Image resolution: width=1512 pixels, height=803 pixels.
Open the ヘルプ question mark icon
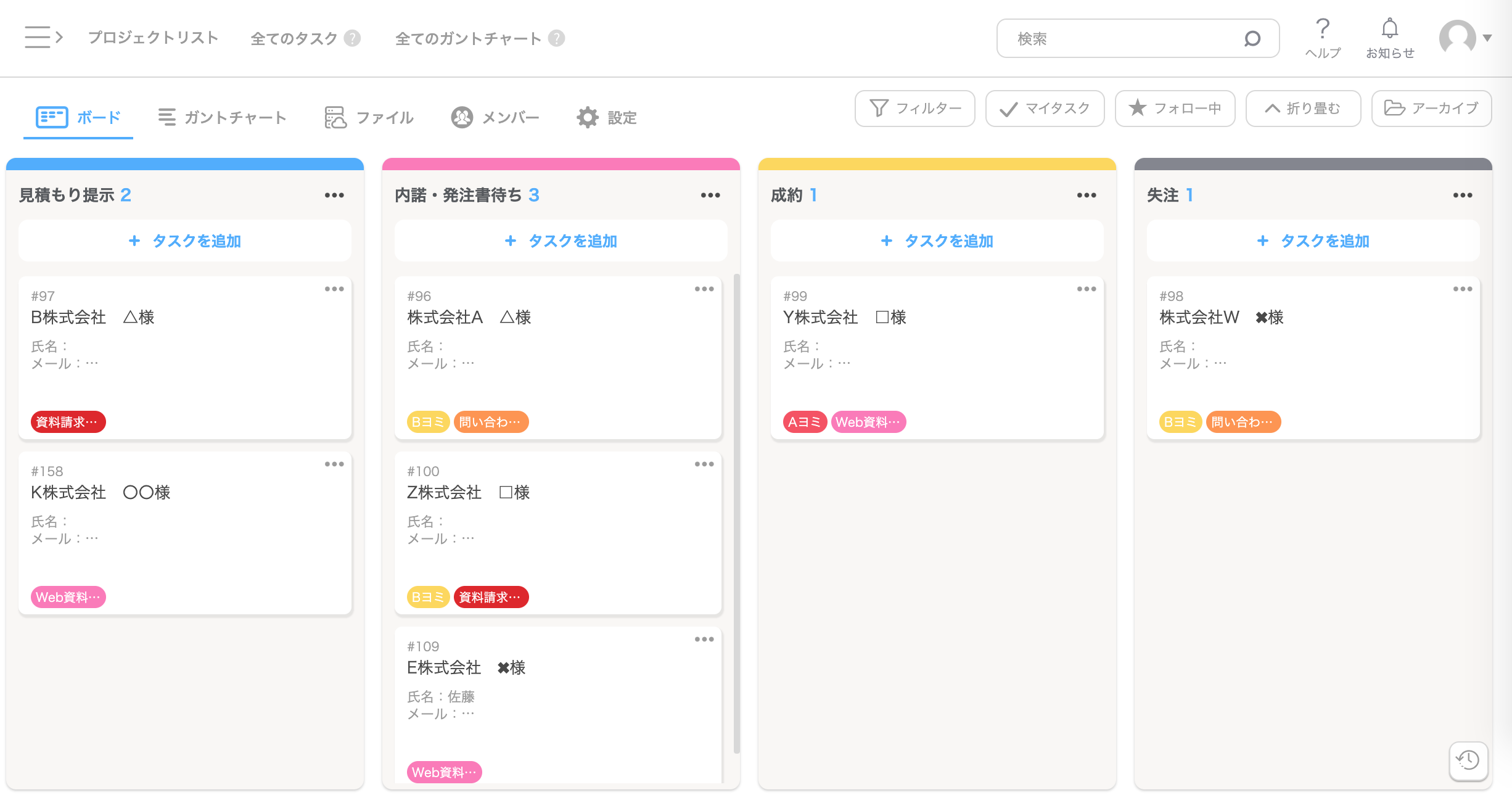tap(1322, 29)
